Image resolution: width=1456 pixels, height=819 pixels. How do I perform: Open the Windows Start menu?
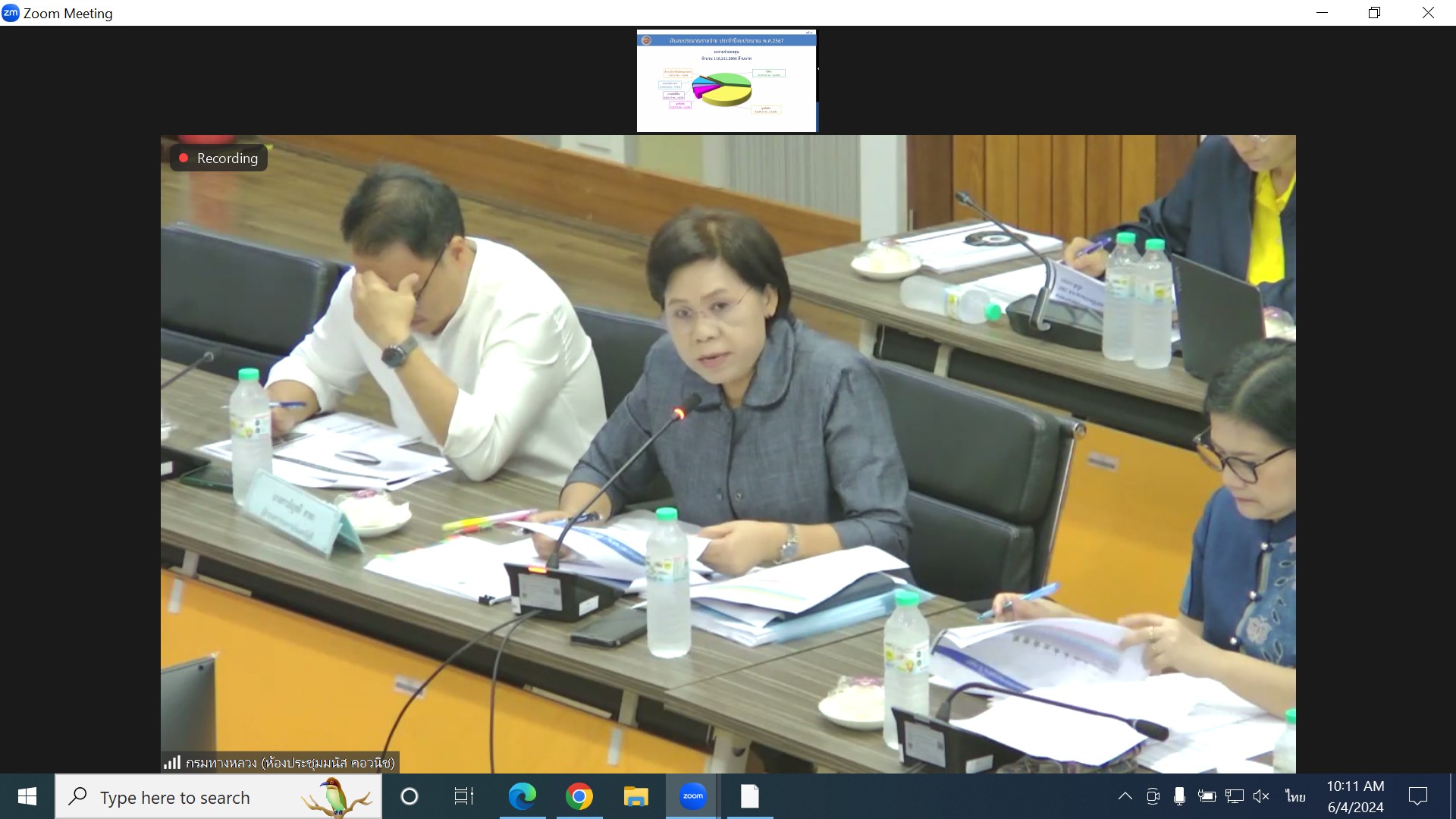(27, 796)
